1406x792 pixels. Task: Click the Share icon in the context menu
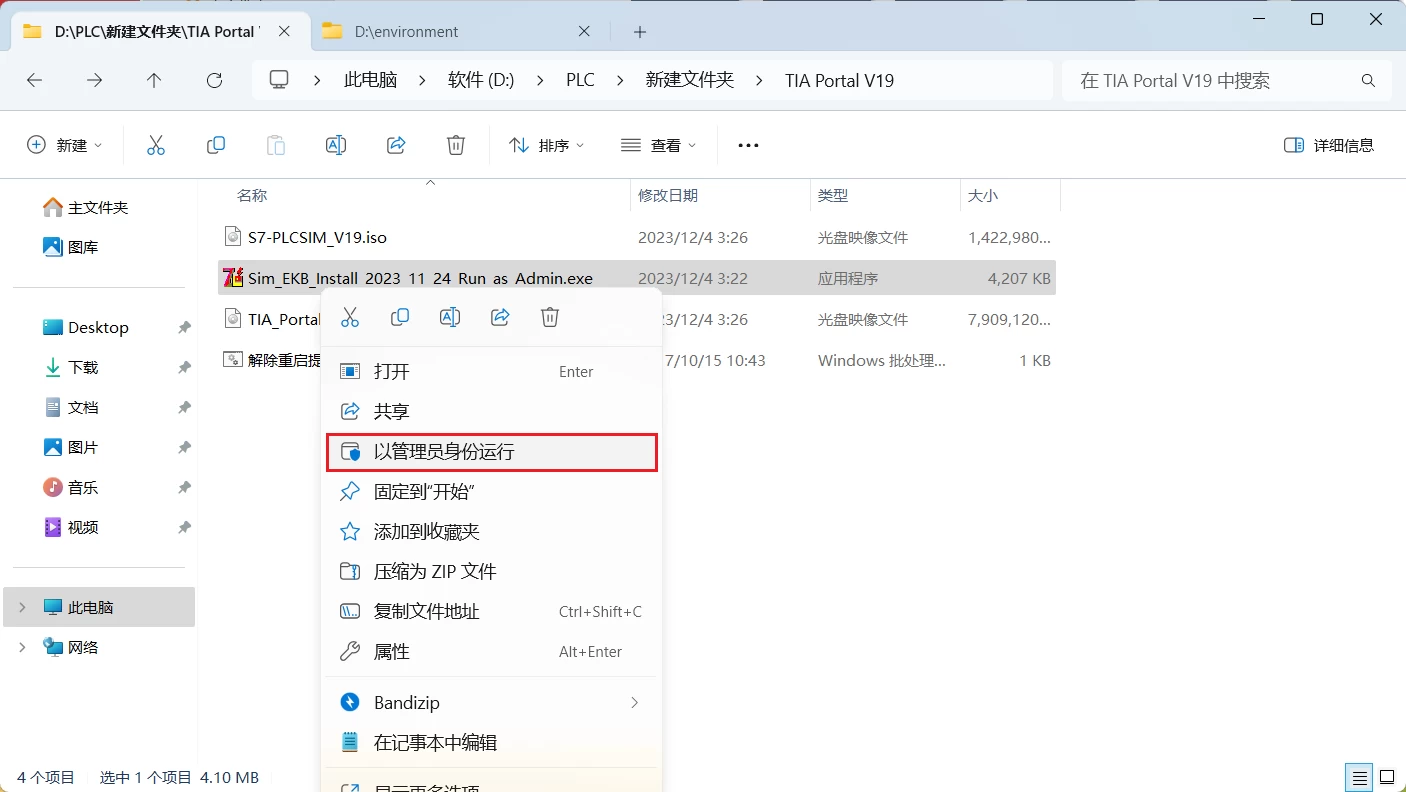(x=500, y=317)
